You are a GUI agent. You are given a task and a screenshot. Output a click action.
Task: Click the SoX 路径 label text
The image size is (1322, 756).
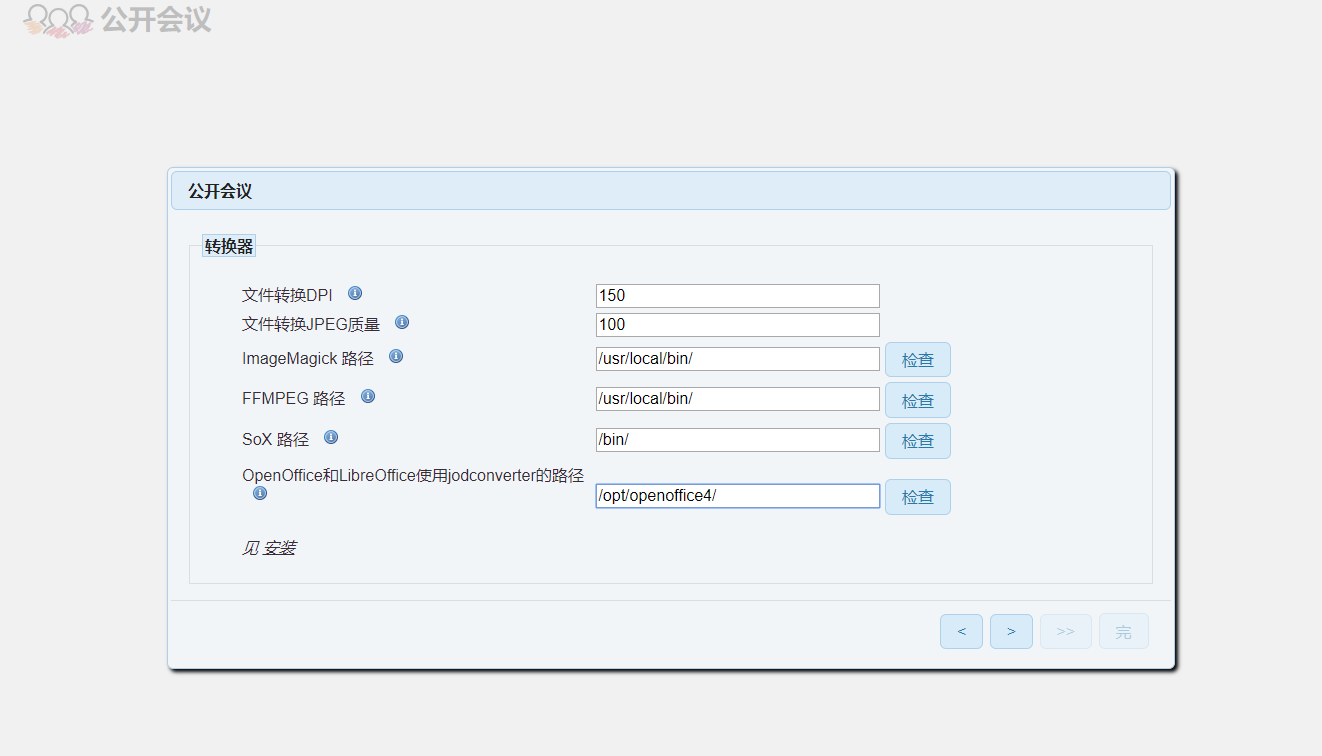[x=275, y=439]
